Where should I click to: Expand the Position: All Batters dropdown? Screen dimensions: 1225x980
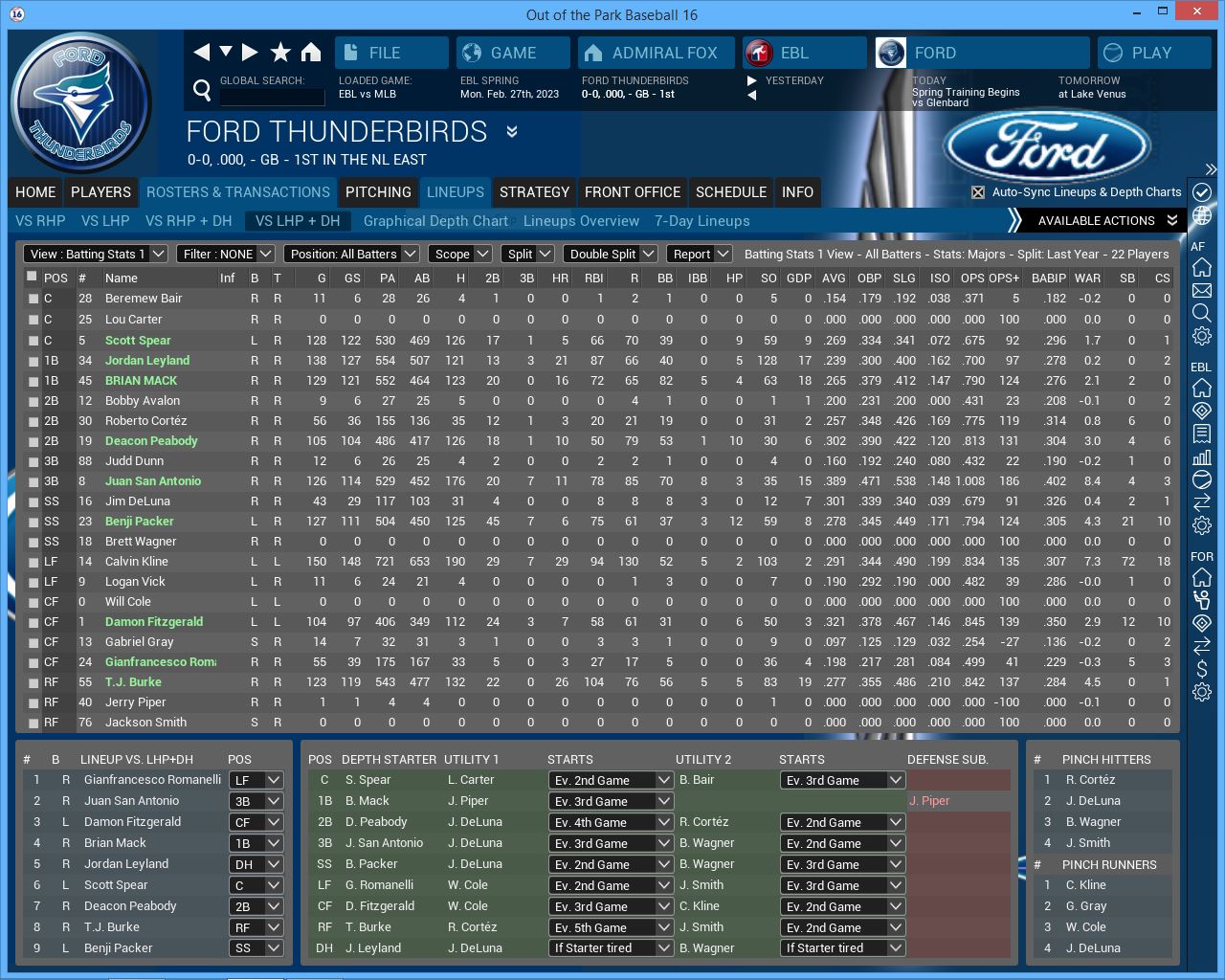click(352, 254)
